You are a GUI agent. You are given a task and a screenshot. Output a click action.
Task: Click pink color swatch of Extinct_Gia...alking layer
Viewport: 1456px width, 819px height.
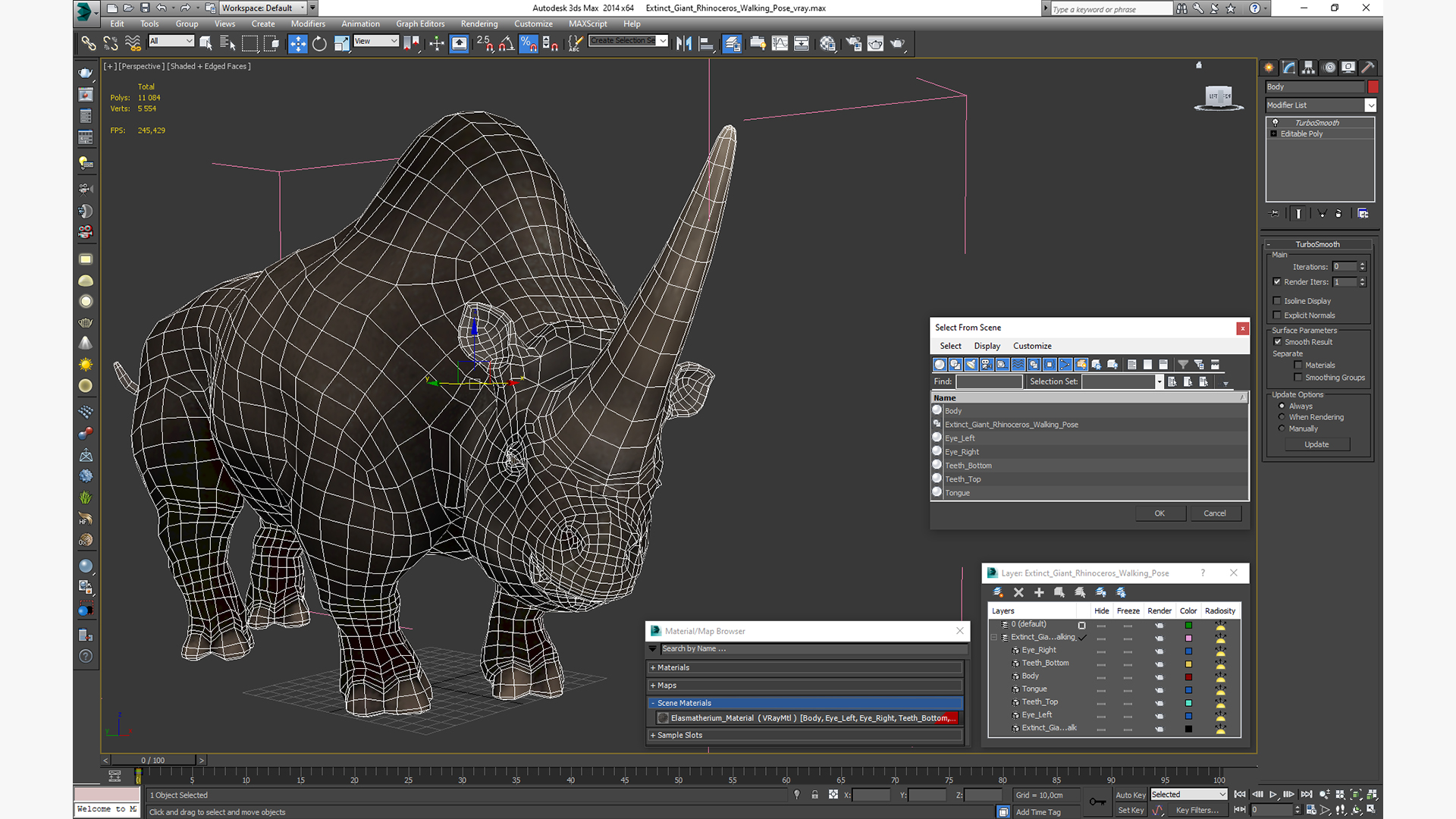coord(1188,638)
